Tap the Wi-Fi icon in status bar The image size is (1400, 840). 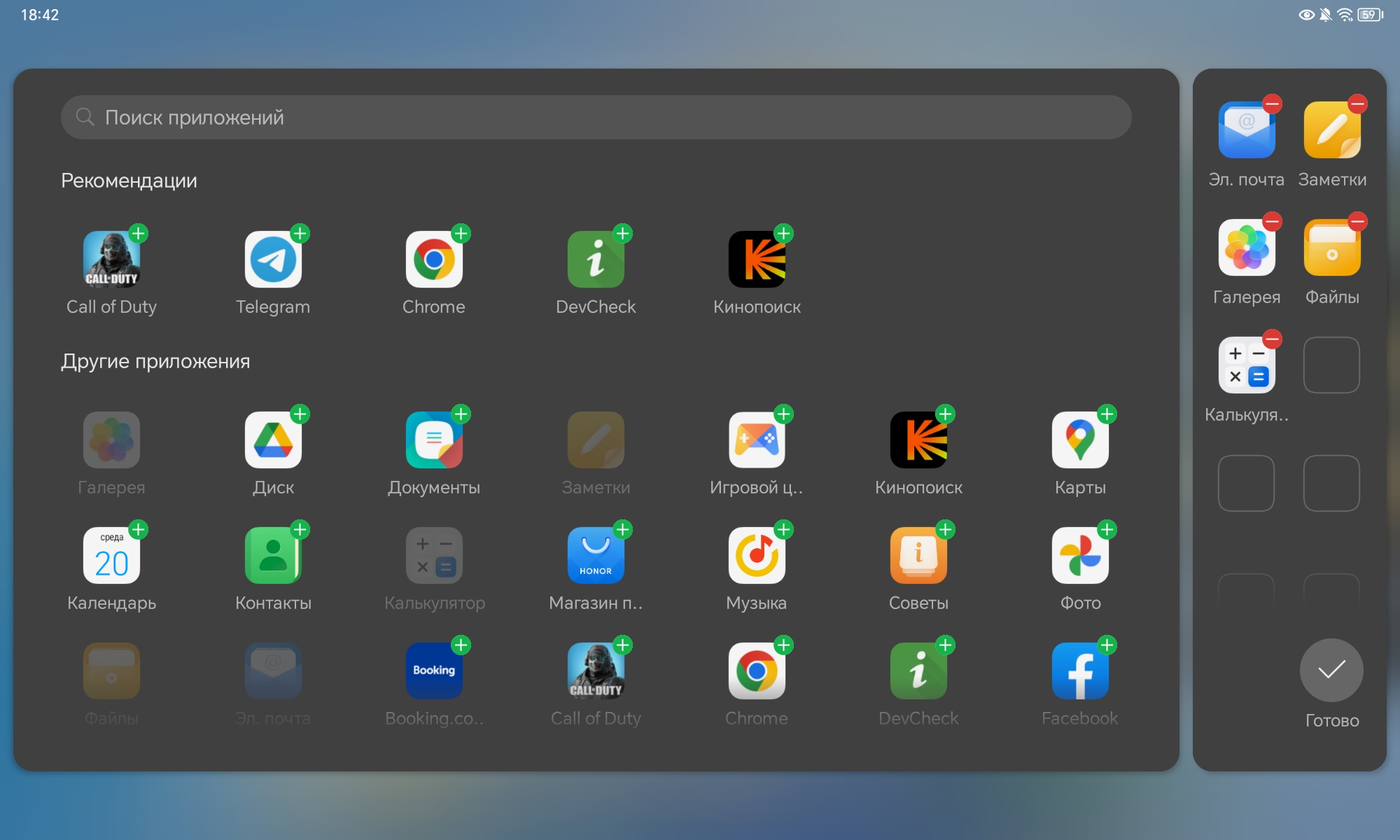pos(1345,15)
